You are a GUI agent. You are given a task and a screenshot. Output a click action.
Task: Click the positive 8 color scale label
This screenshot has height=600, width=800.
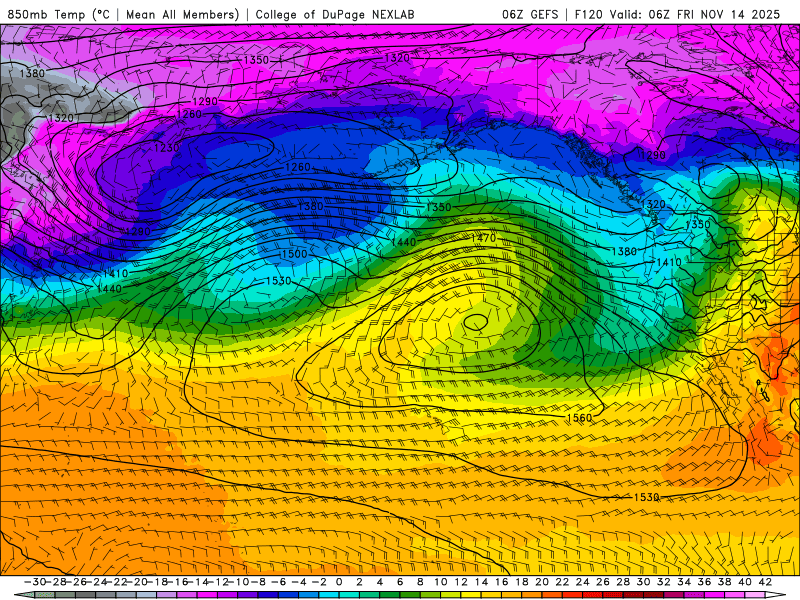click(420, 582)
